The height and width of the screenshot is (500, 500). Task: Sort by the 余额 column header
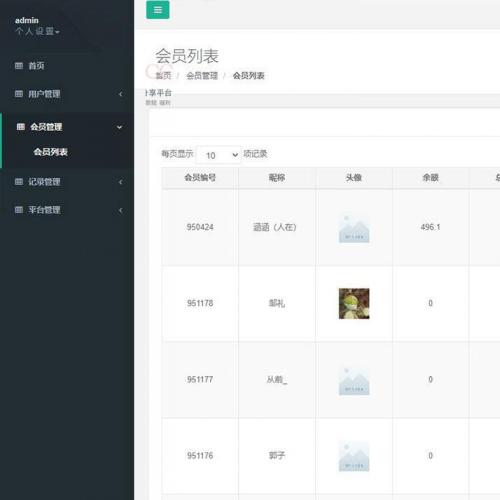pyautogui.click(x=430, y=177)
